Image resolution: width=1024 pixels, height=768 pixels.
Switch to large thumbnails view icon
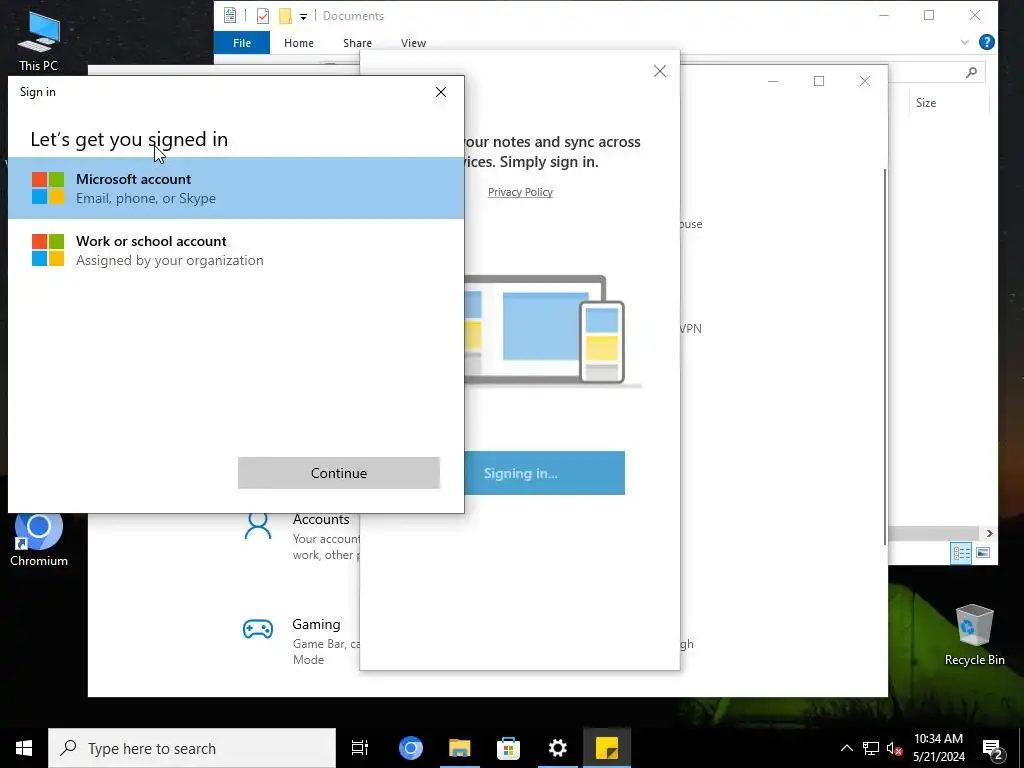click(983, 553)
